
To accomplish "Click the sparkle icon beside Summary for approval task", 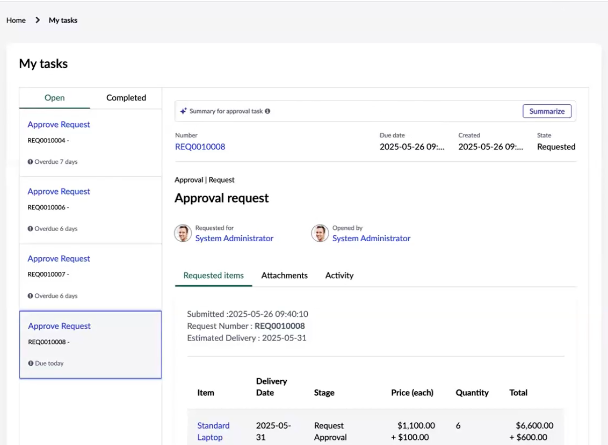I will pyautogui.click(x=183, y=111).
